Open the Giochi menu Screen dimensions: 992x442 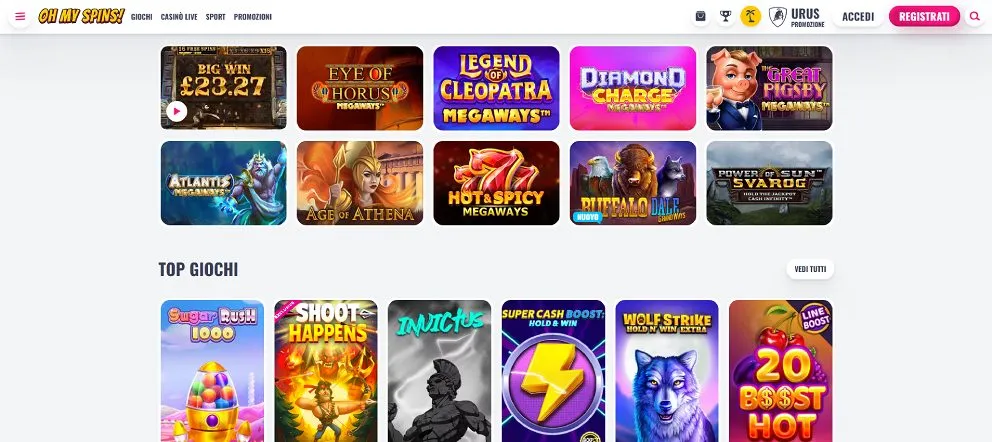[x=142, y=17]
